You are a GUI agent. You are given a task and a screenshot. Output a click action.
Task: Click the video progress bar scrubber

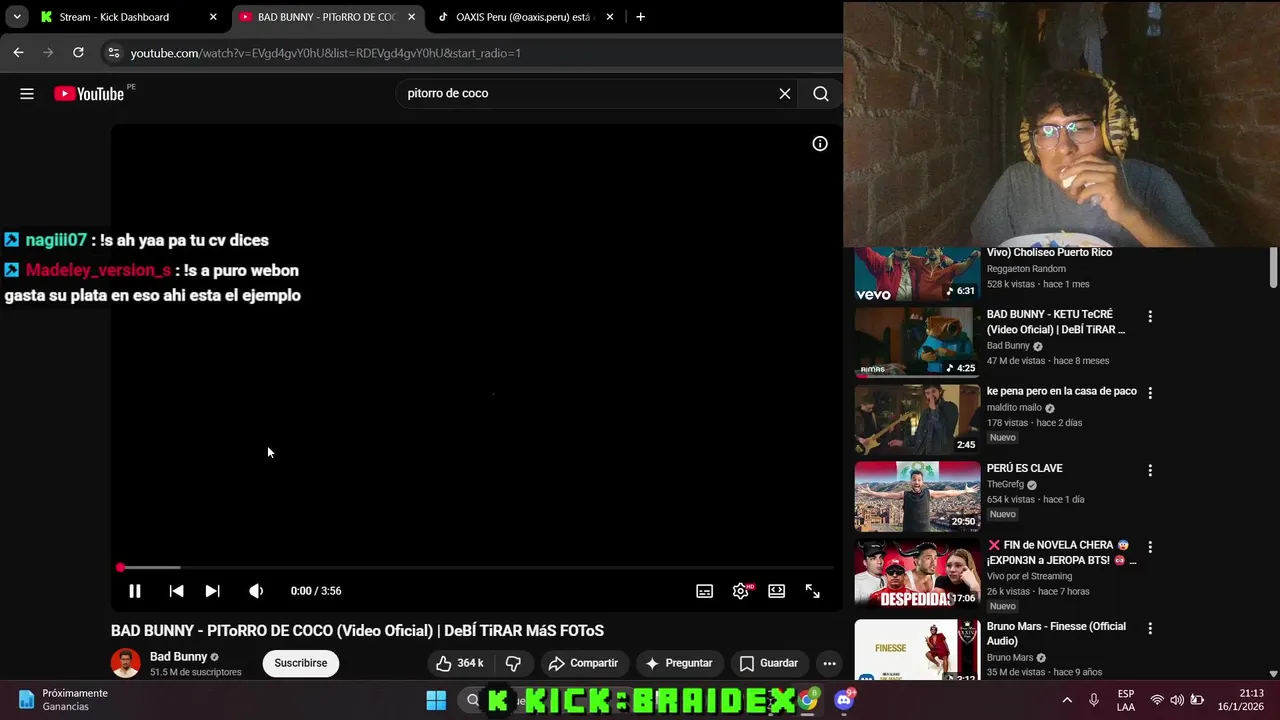point(120,567)
